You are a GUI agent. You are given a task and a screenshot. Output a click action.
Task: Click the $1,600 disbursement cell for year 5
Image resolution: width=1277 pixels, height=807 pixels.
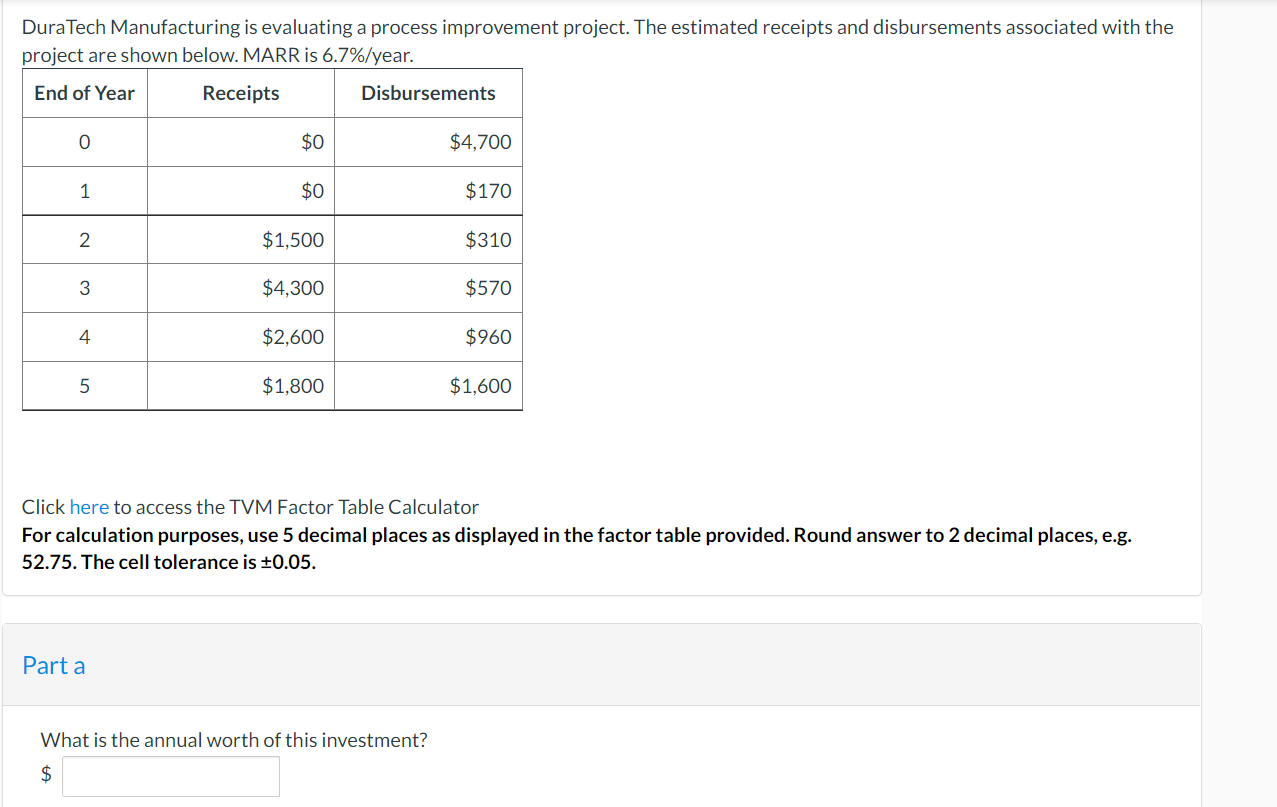click(x=483, y=386)
